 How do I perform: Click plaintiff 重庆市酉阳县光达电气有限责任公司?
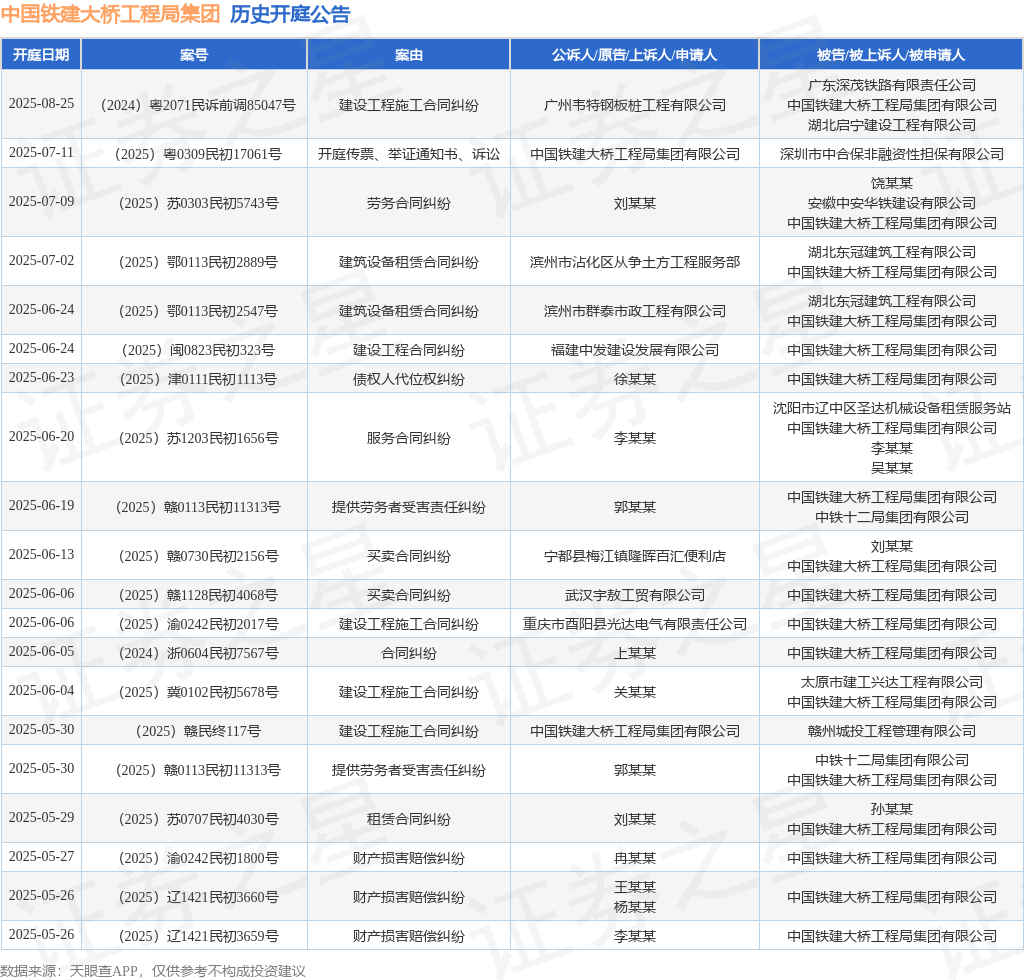(635, 624)
